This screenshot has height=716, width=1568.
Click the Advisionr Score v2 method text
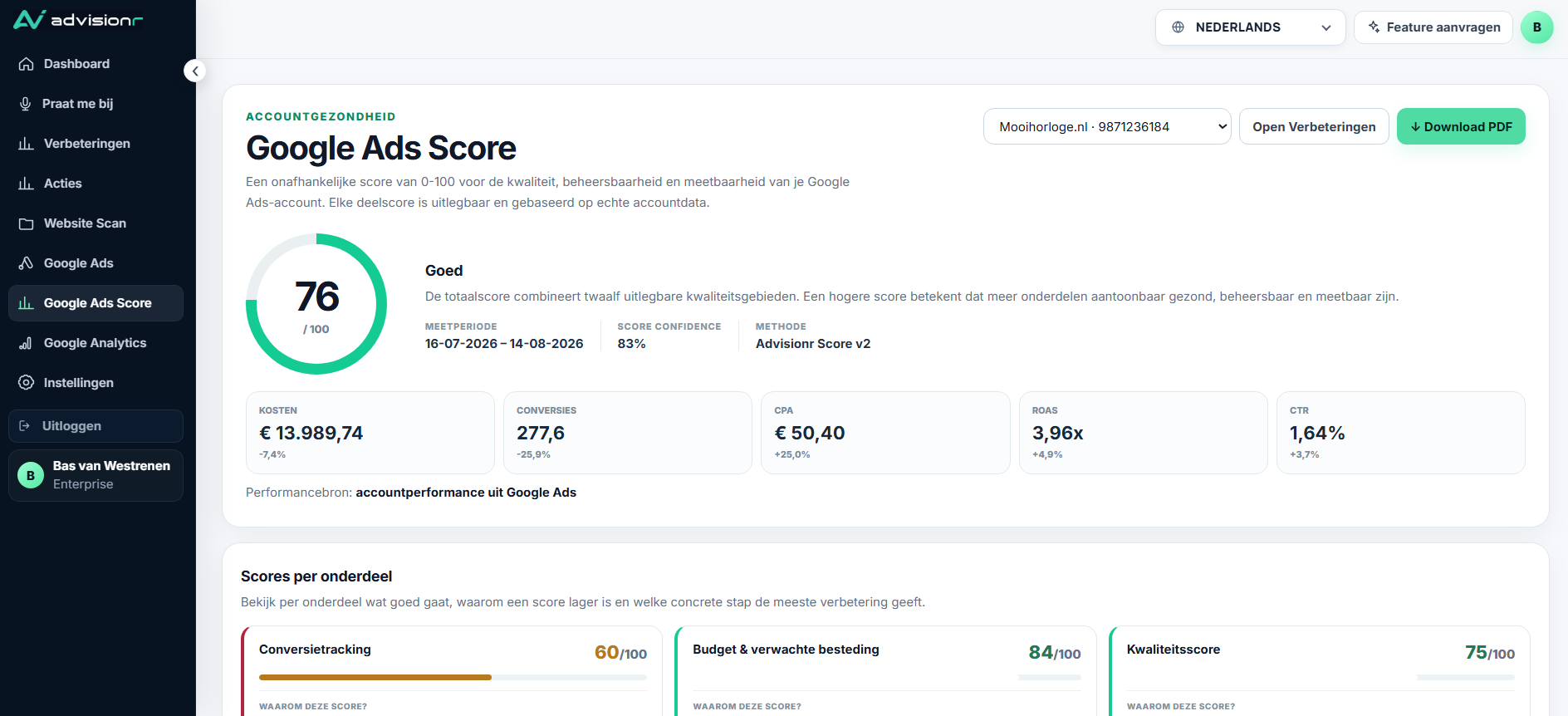click(813, 344)
